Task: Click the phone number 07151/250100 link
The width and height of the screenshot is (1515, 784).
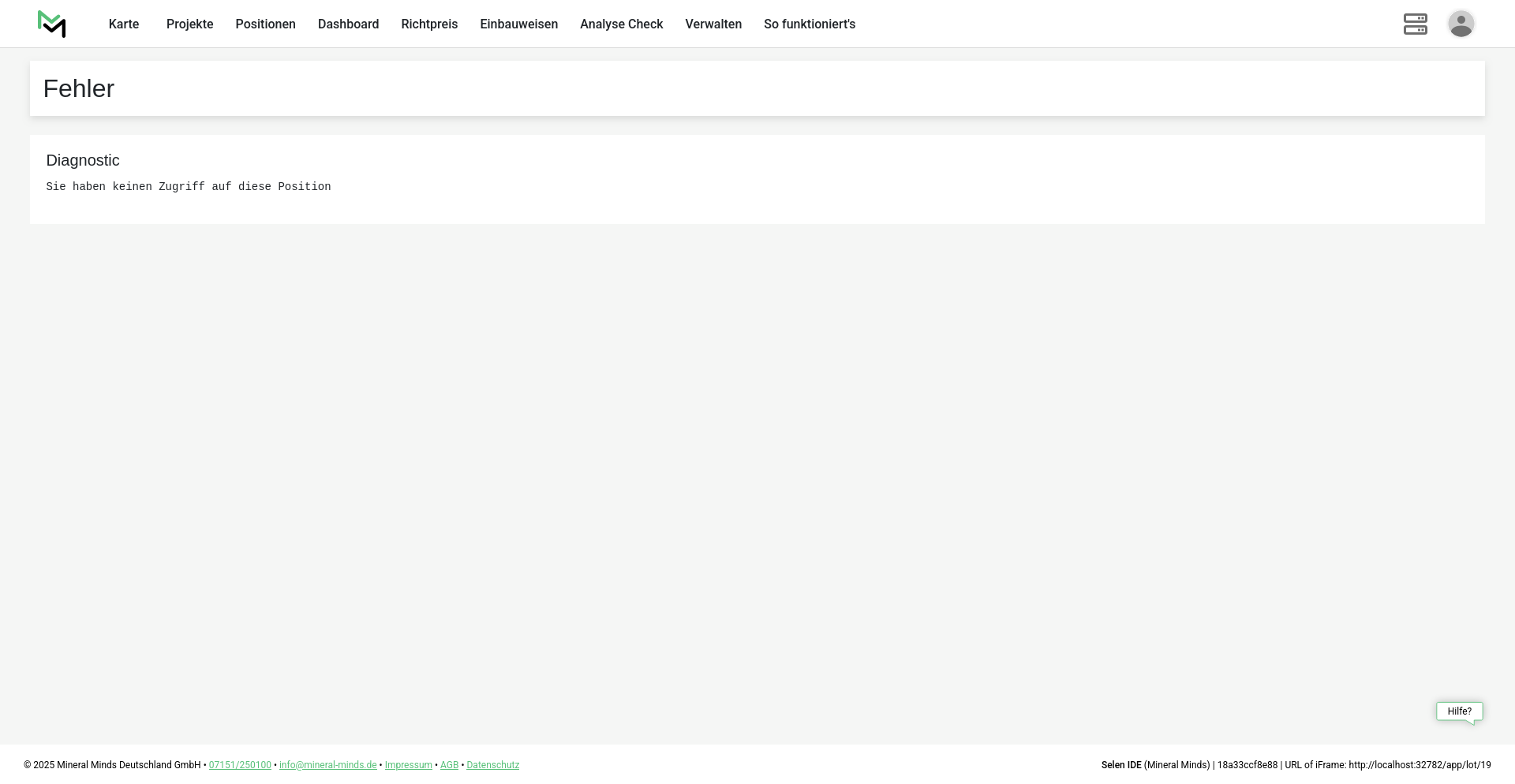Action: click(x=240, y=765)
